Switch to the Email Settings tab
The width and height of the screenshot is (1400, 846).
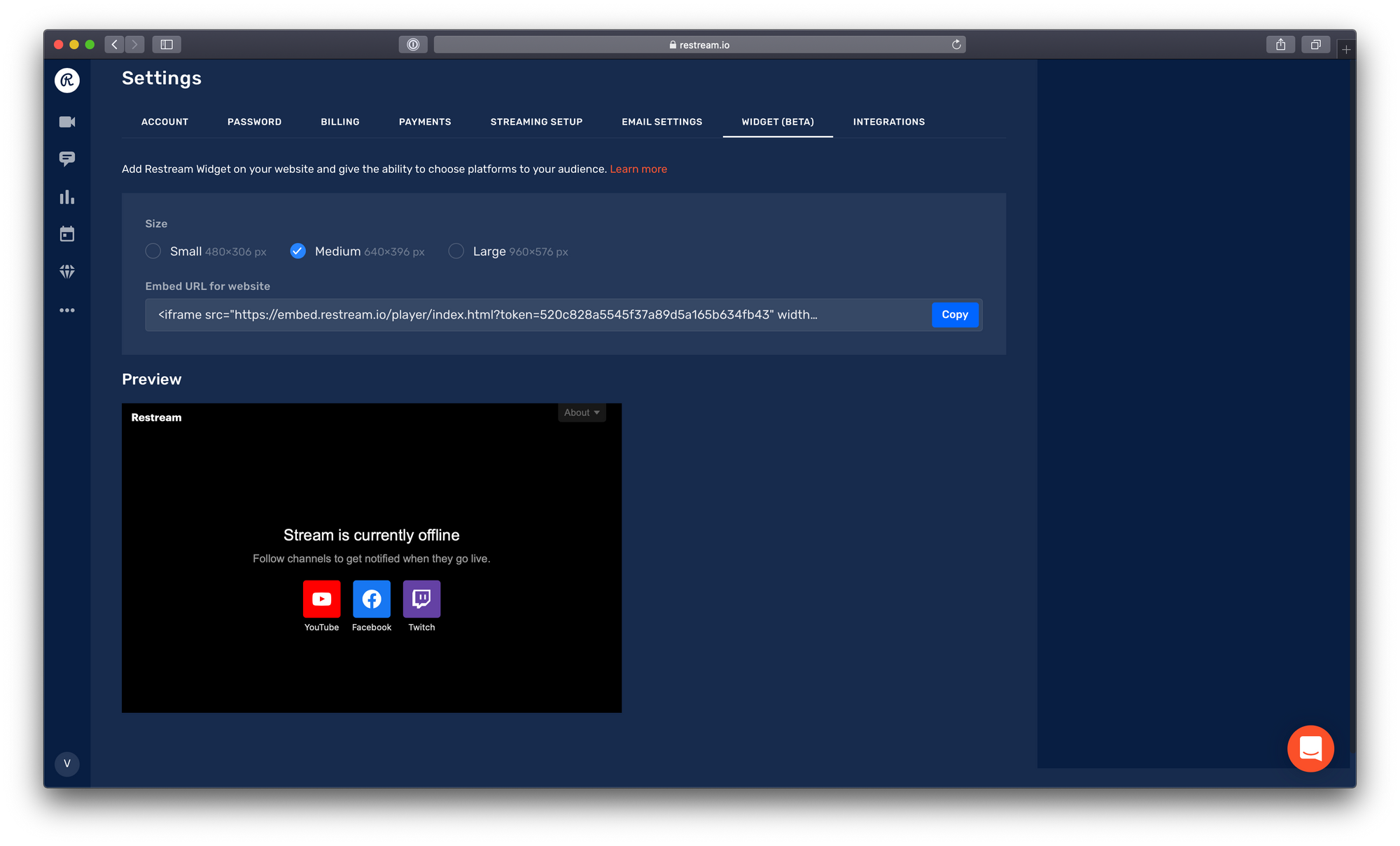pyautogui.click(x=661, y=122)
